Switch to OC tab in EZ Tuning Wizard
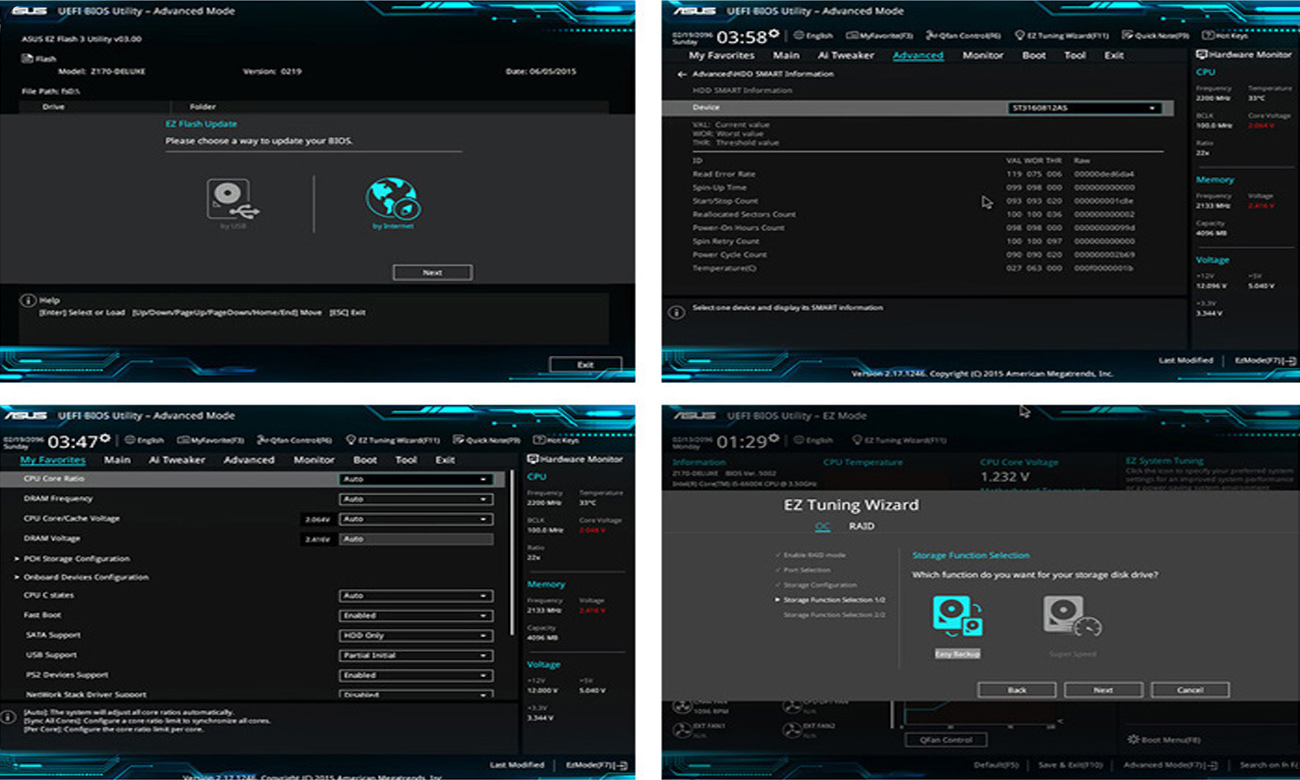Image resolution: width=1300 pixels, height=780 pixels. click(822, 526)
